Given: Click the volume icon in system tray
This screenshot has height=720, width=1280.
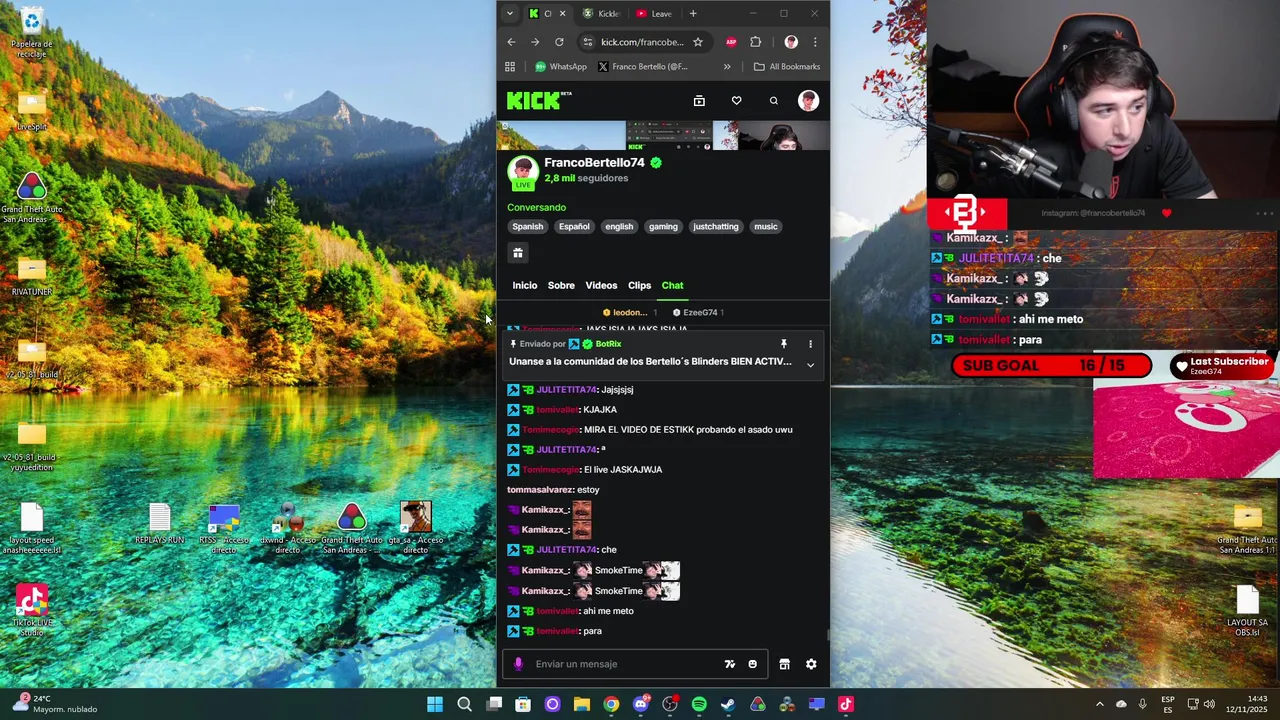Looking at the screenshot, I should (x=1209, y=704).
